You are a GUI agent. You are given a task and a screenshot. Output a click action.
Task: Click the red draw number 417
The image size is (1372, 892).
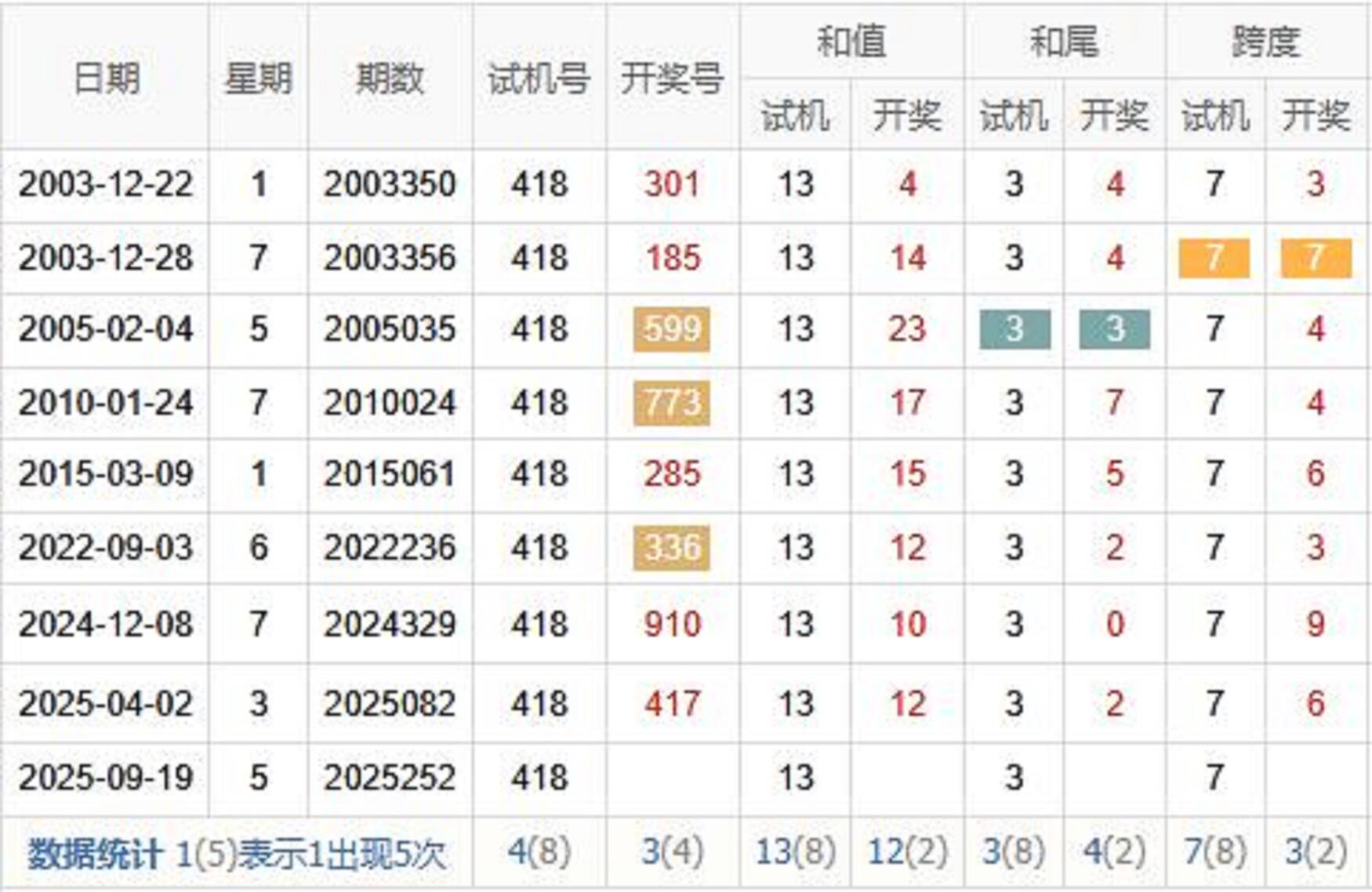click(x=672, y=703)
